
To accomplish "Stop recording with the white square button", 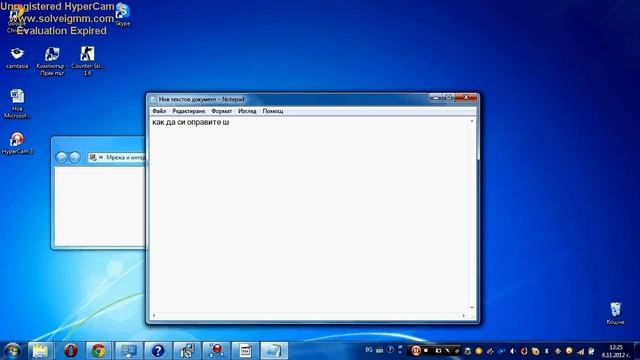I will pyautogui.click(x=426, y=351).
